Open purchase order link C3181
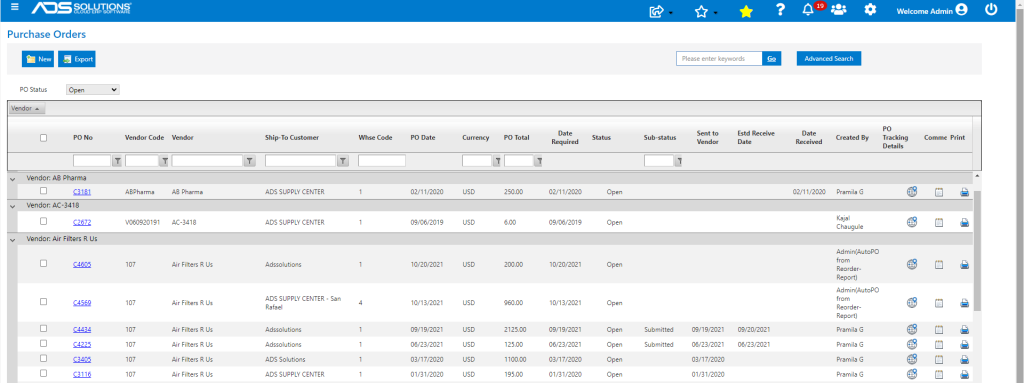 pyautogui.click(x=82, y=192)
